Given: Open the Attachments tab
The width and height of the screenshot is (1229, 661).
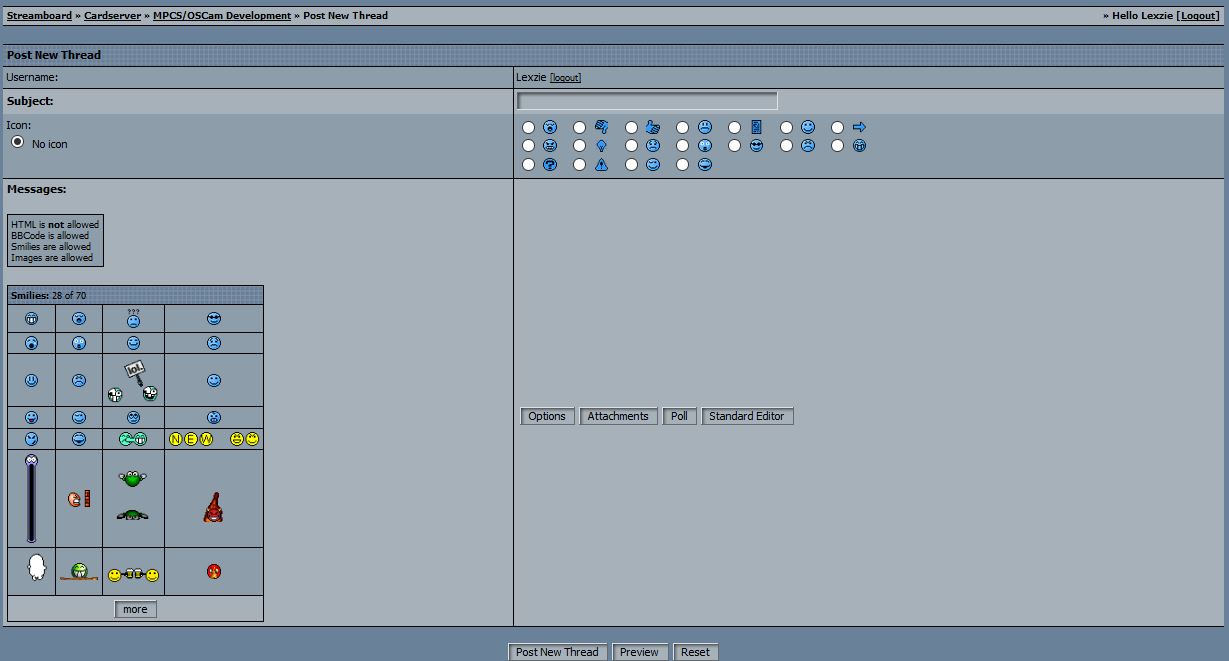Looking at the screenshot, I should click(x=617, y=416).
